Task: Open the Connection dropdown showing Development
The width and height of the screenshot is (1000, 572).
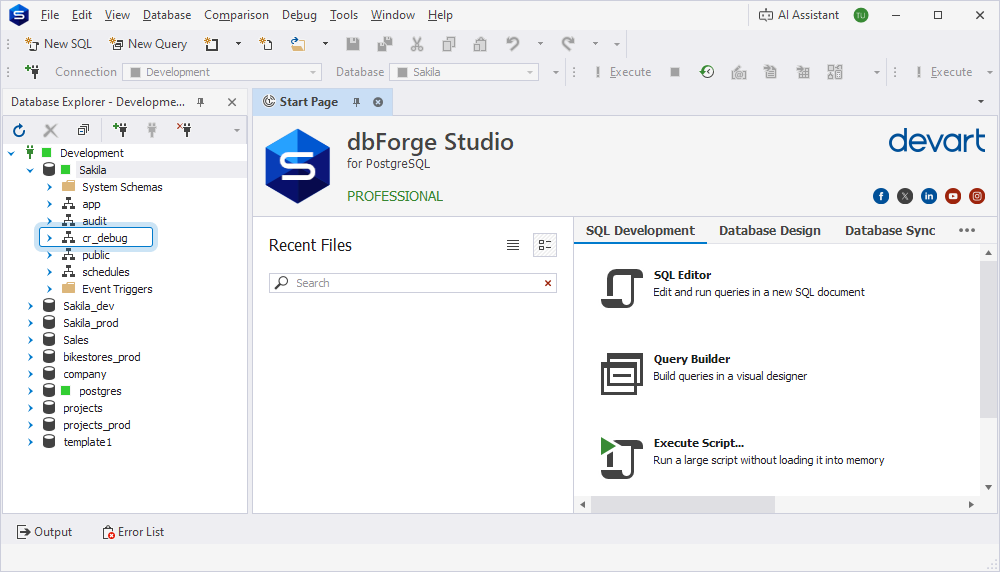Action: coord(222,72)
